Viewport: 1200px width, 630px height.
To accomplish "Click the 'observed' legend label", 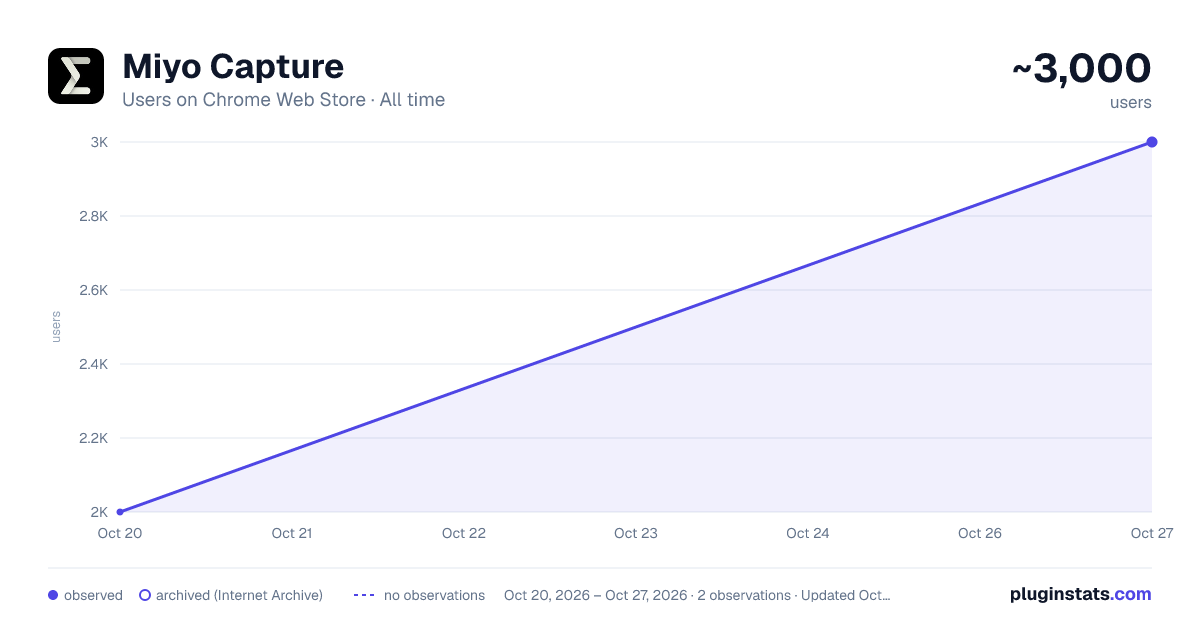I will click(x=93, y=595).
